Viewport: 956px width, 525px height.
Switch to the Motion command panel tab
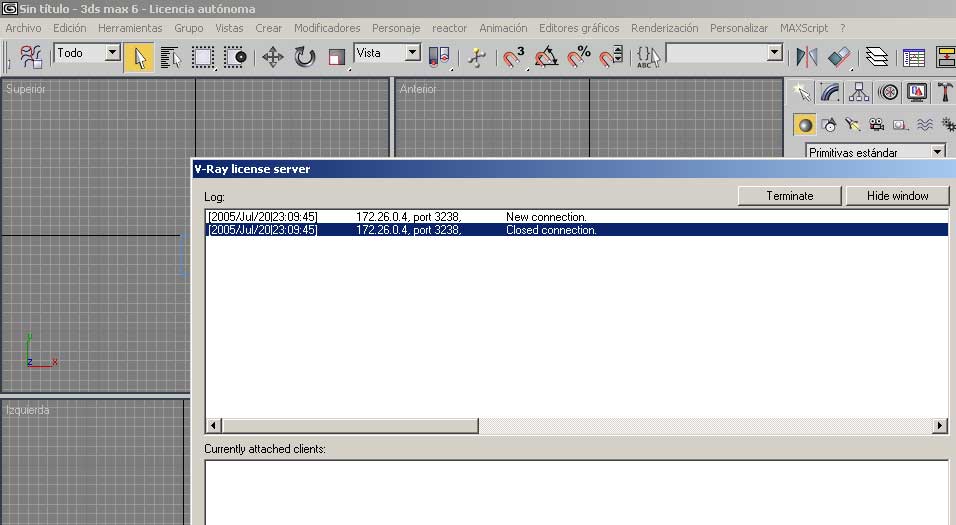coord(888,93)
